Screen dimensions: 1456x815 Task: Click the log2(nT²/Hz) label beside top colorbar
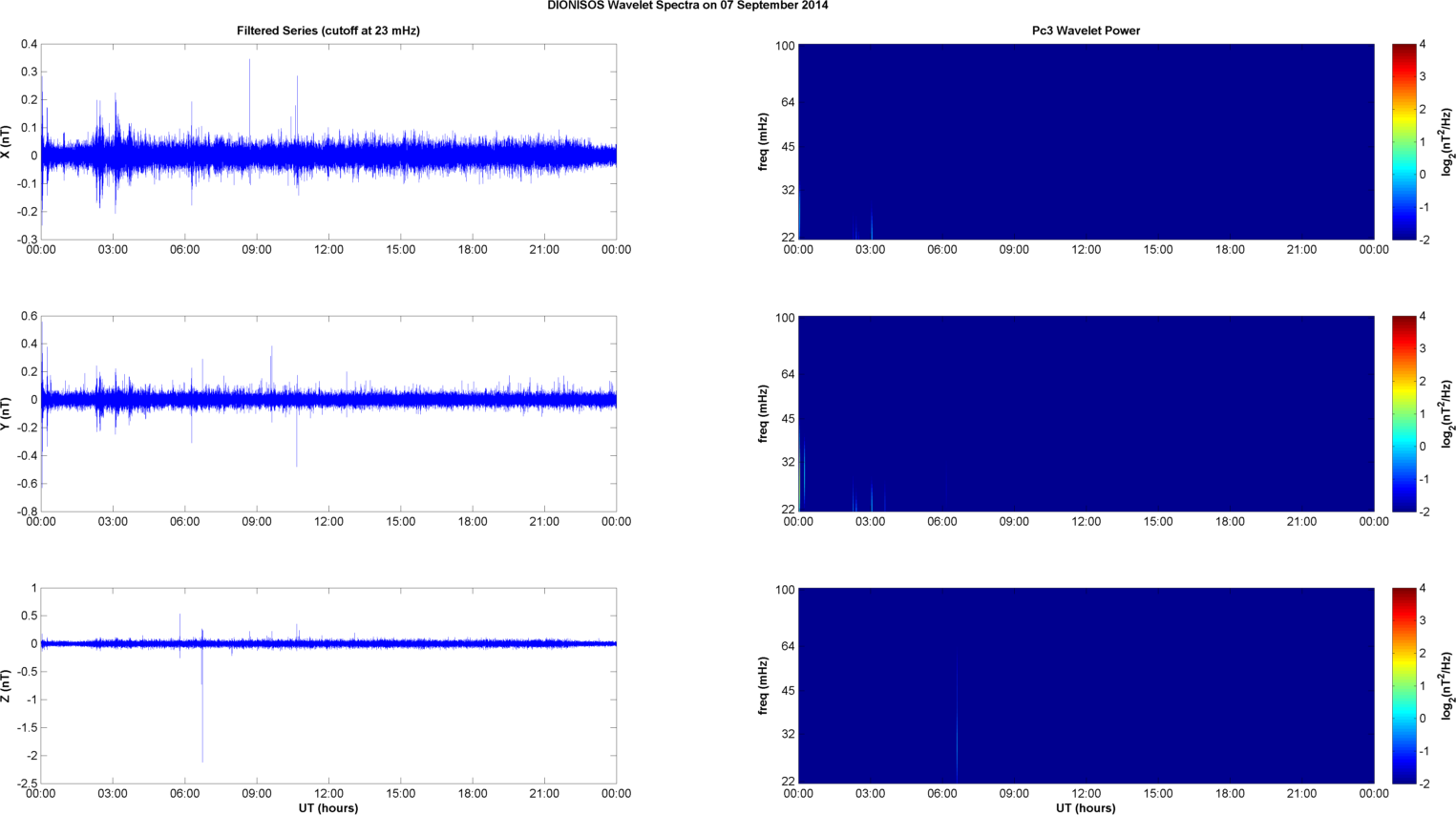(1447, 142)
